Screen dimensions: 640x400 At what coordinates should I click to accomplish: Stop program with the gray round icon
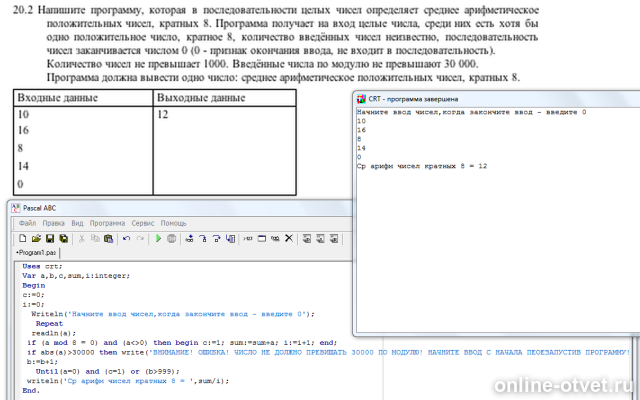172,238
